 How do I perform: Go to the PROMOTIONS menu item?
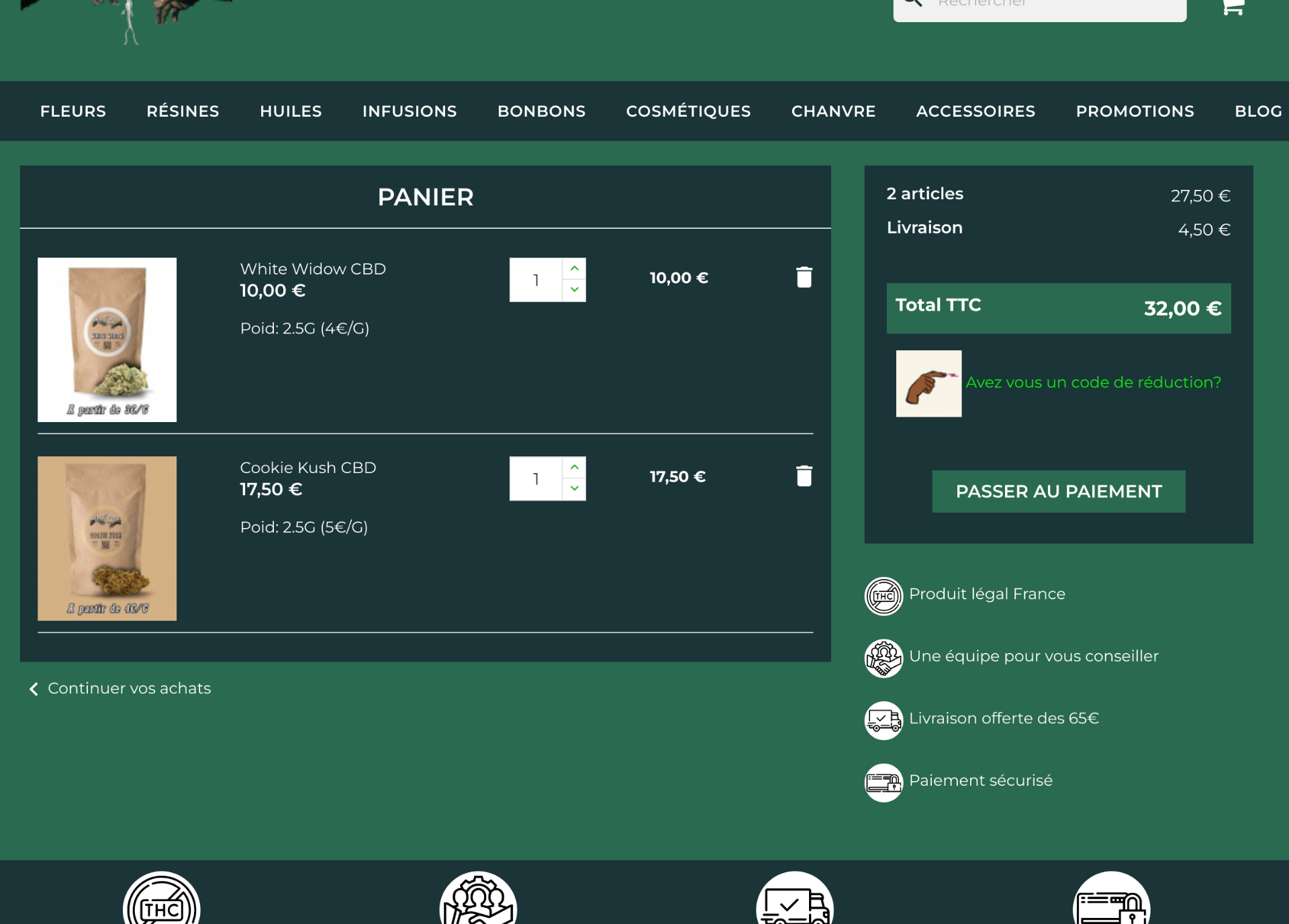click(1135, 111)
